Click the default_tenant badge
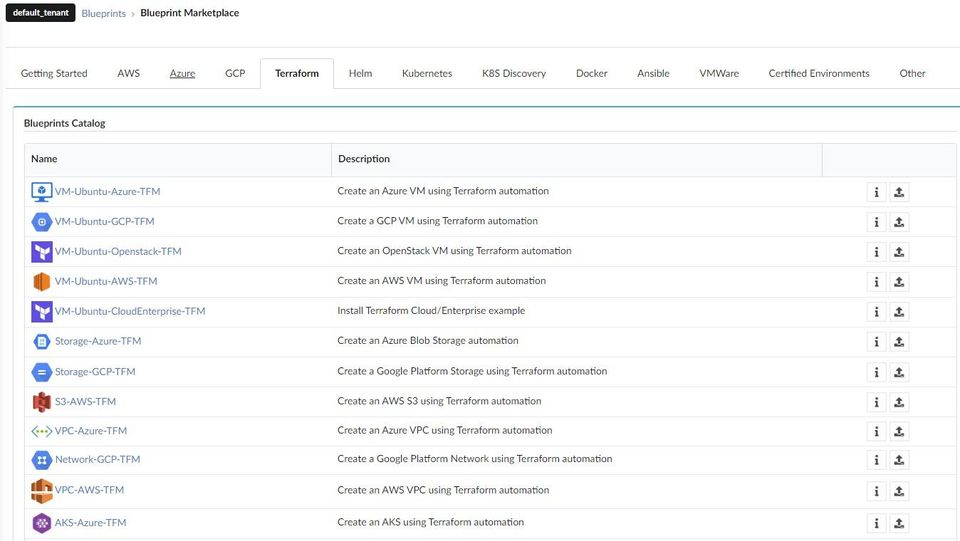The height and width of the screenshot is (541, 960). (40, 13)
